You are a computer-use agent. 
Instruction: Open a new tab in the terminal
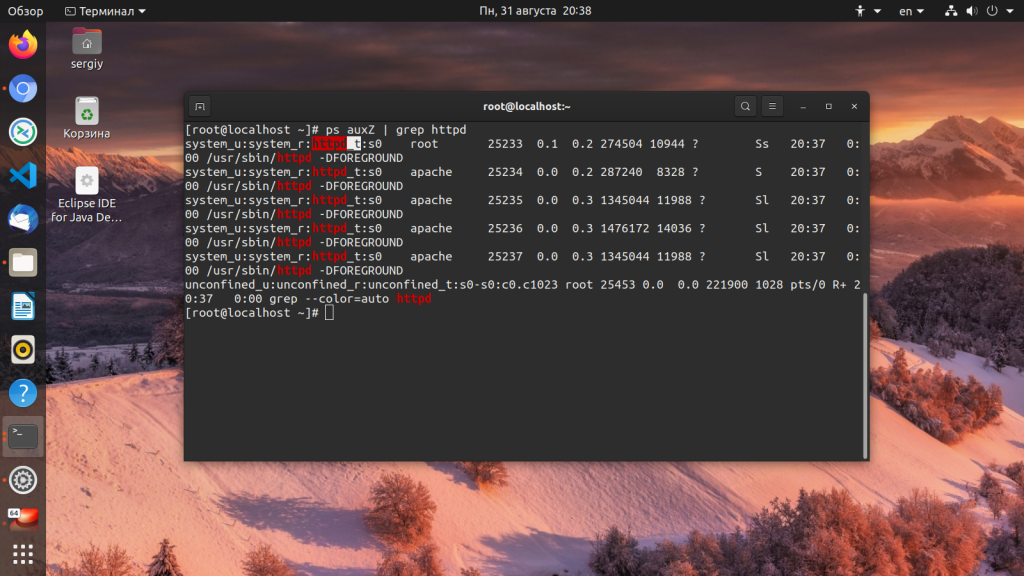[200, 106]
